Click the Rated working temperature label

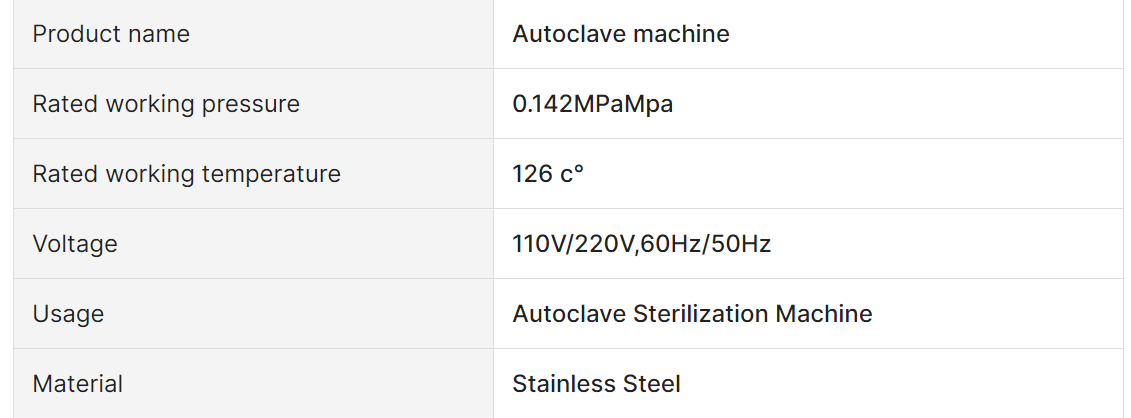click(x=186, y=174)
